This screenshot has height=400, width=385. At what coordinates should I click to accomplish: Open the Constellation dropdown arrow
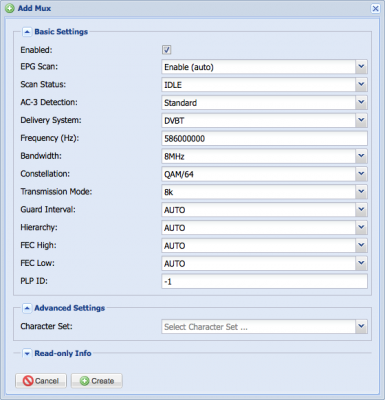coord(361,174)
